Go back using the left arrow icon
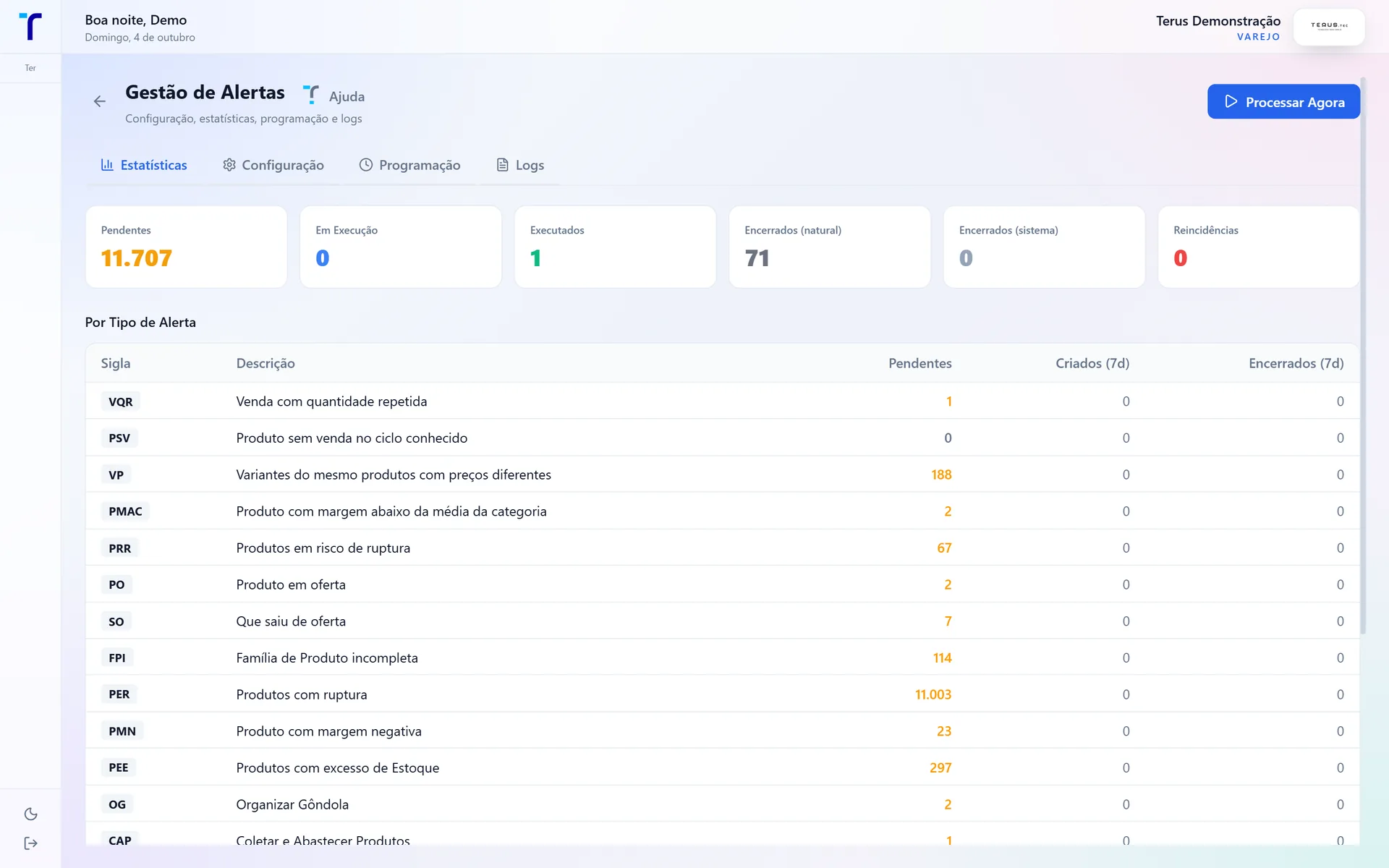This screenshot has width=1389, height=868. pos(100,101)
